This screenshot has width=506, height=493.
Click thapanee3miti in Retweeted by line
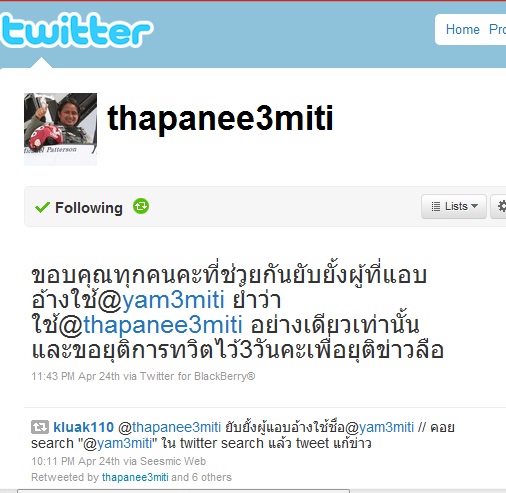pyautogui.click(x=135, y=477)
